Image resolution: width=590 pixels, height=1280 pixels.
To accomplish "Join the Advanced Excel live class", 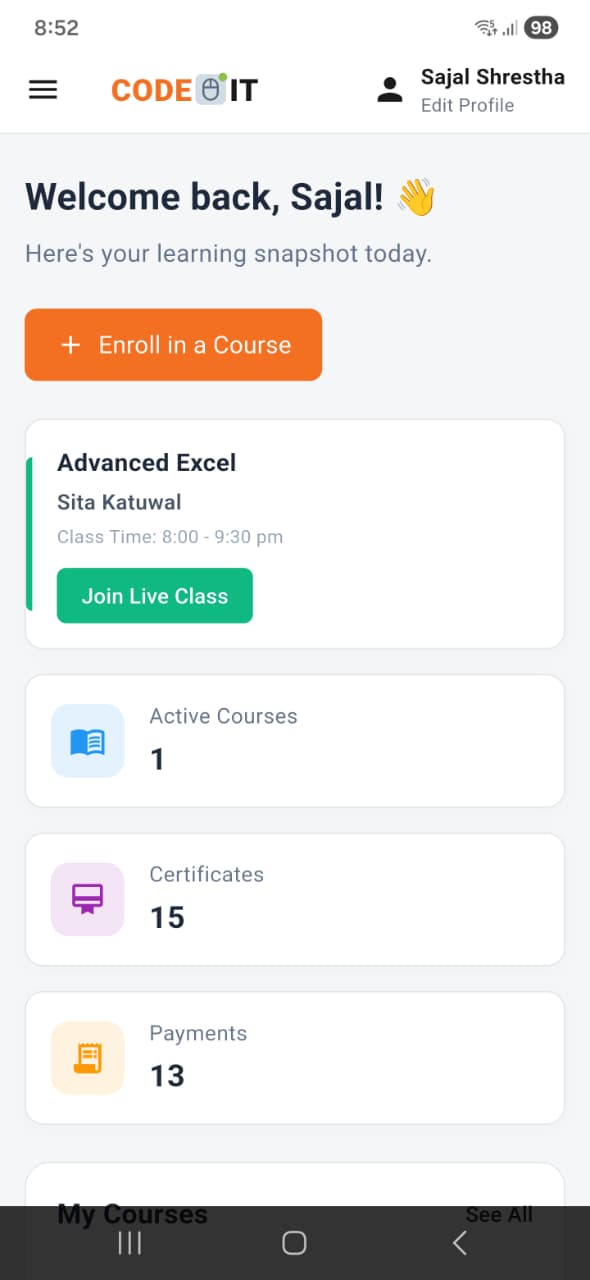I will 154,595.
